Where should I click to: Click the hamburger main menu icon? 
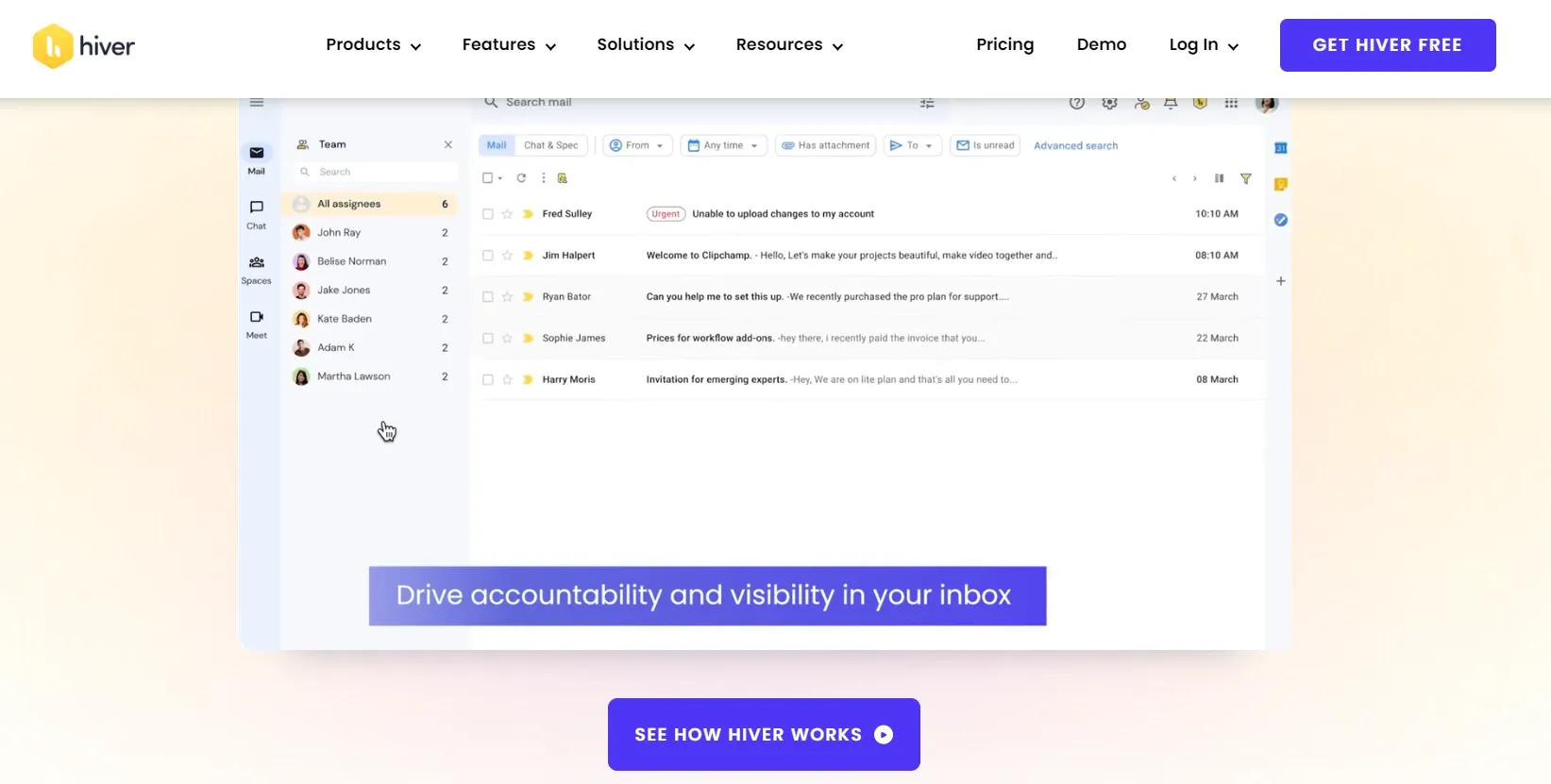(x=257, y=103)
